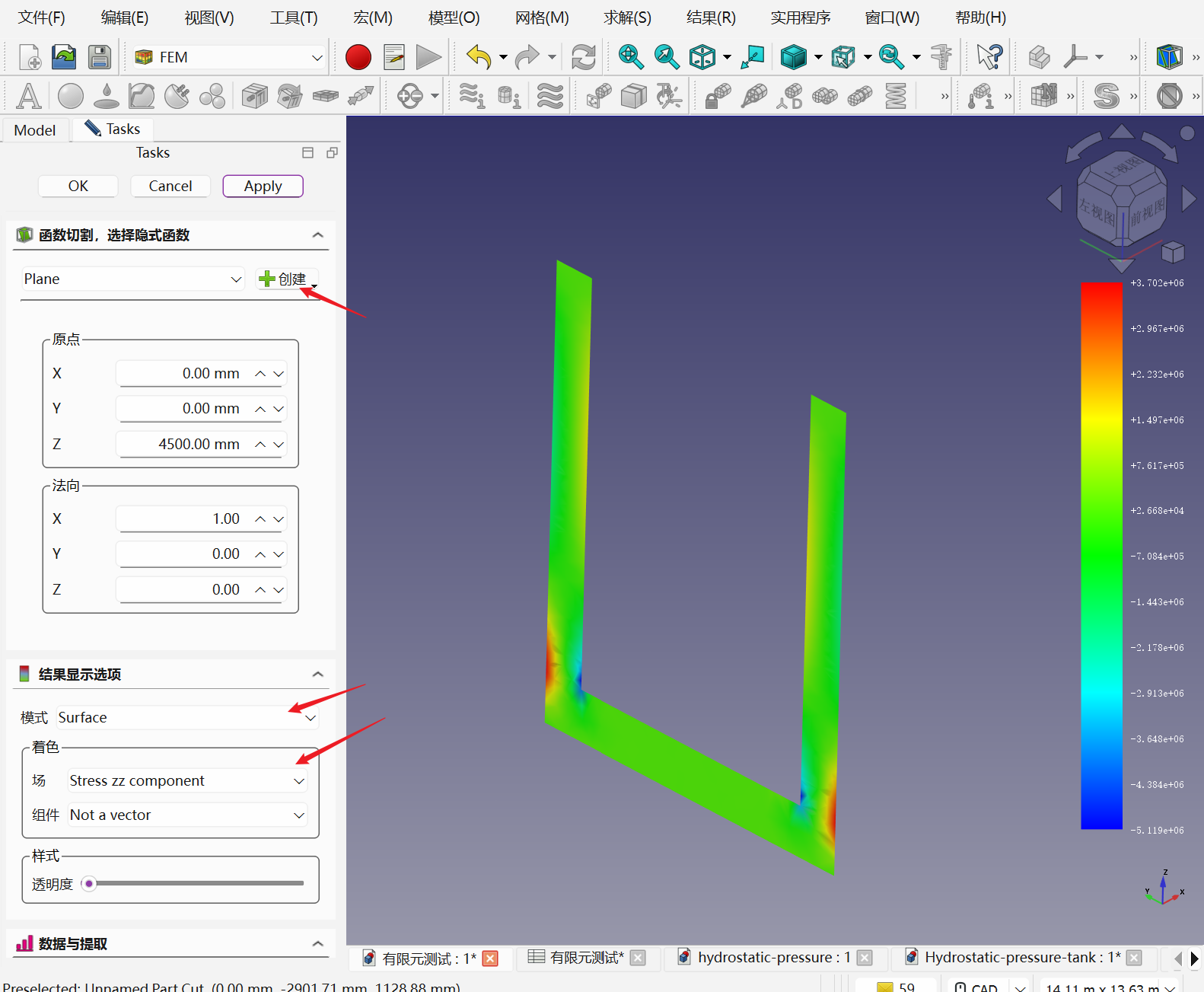Open the 求解(S) menu
The image size is (1204, 992).
pyautogui.click(x=627, y=18)
